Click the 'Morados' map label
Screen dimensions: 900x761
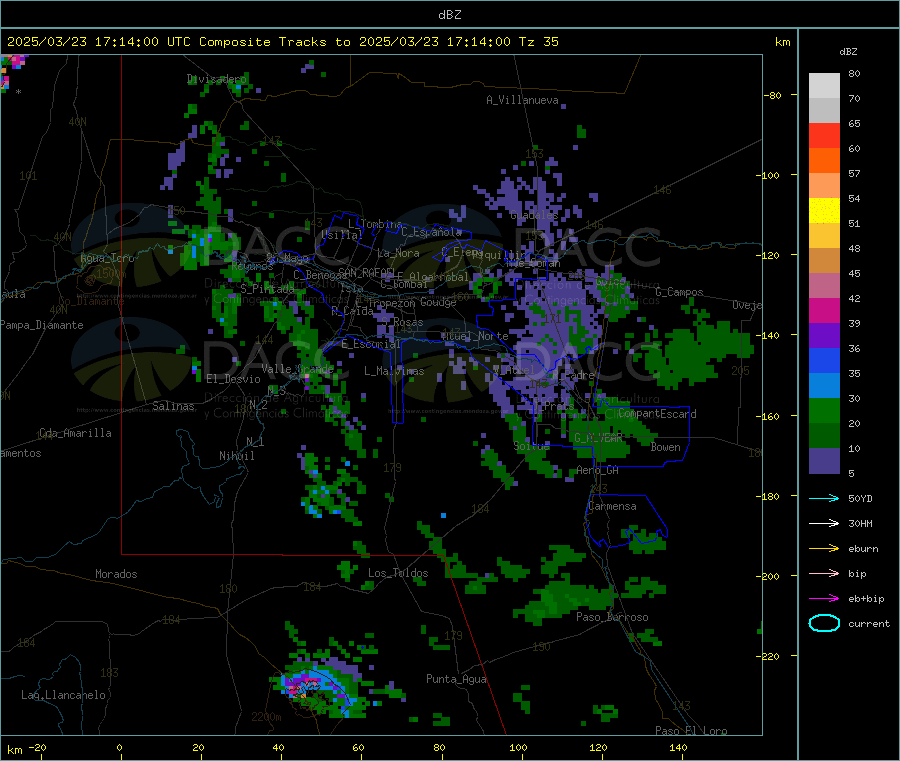pyautogui.click(x=116, y=574)
